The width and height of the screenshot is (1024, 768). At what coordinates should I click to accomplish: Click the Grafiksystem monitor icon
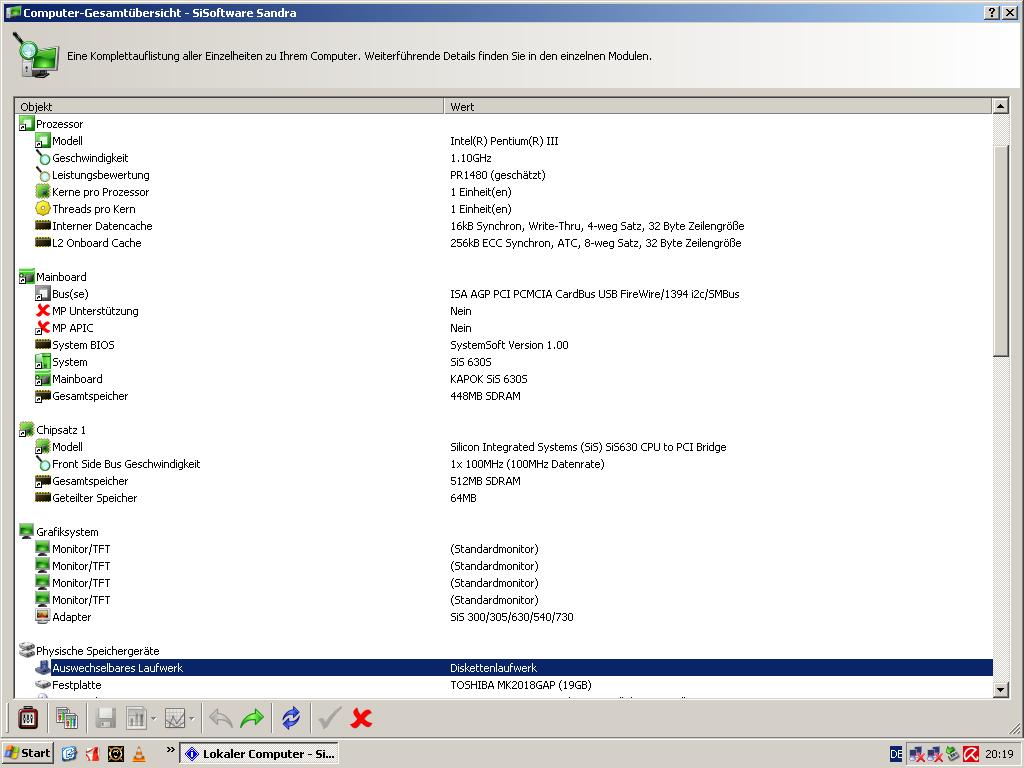click(x=26, y=531)
